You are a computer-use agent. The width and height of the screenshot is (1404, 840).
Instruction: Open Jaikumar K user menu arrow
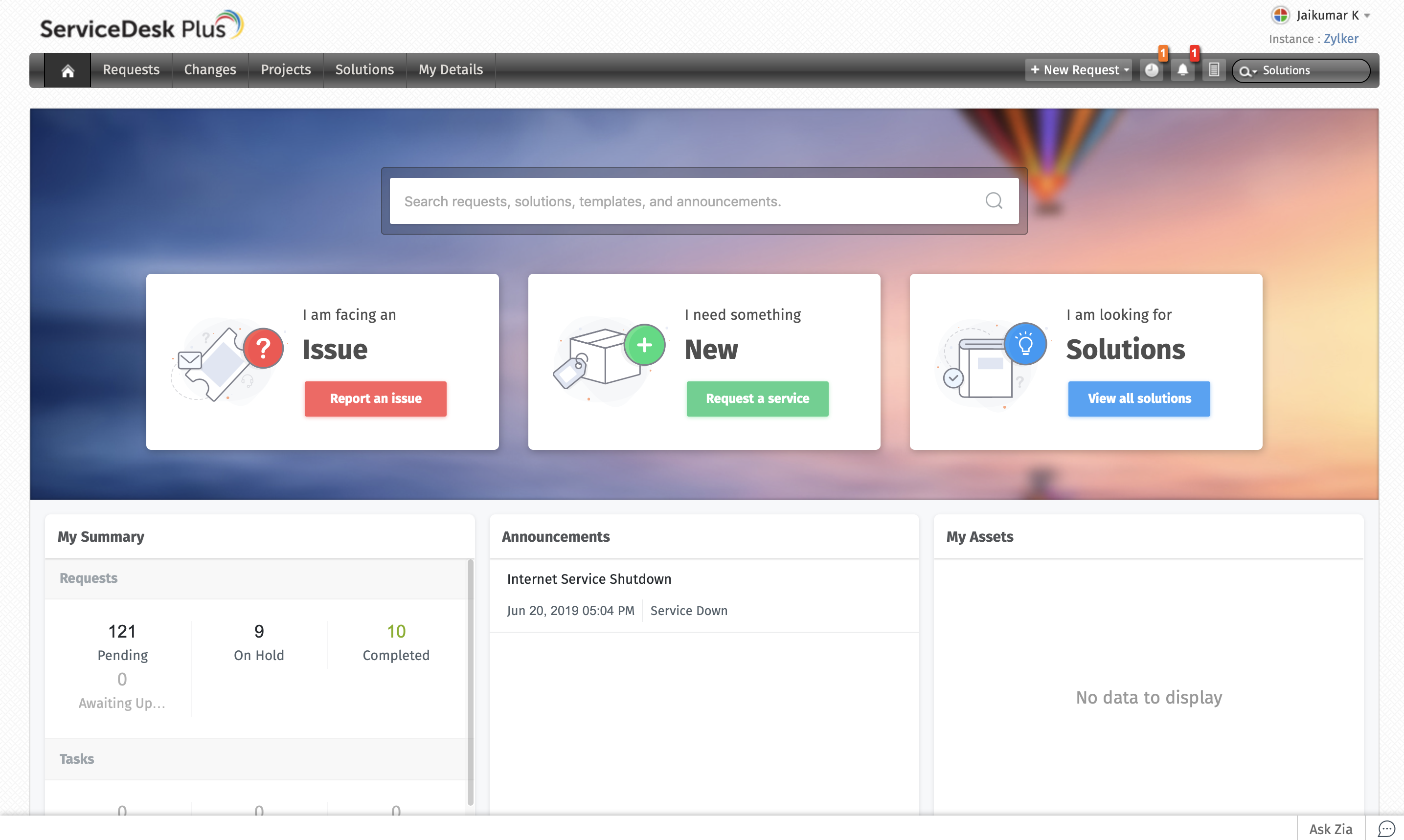point(1367,16)
